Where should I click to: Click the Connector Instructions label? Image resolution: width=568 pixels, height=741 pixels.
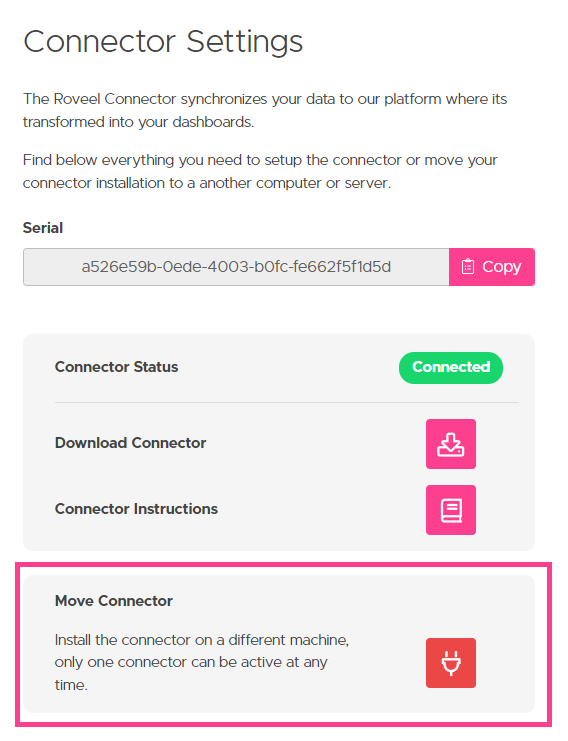[136, 509]
